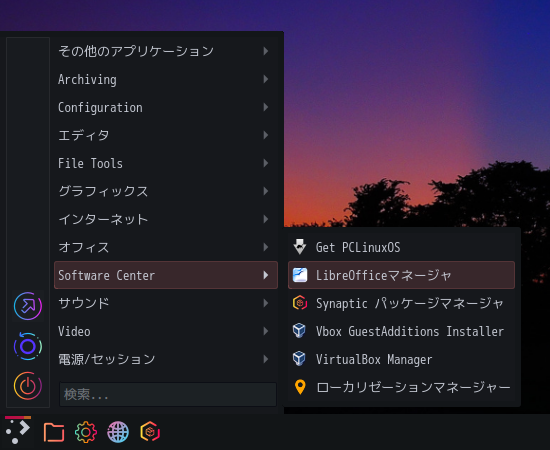Open VirtualBox Manager
Screen dimensions: 550x450
coord(401,359)
